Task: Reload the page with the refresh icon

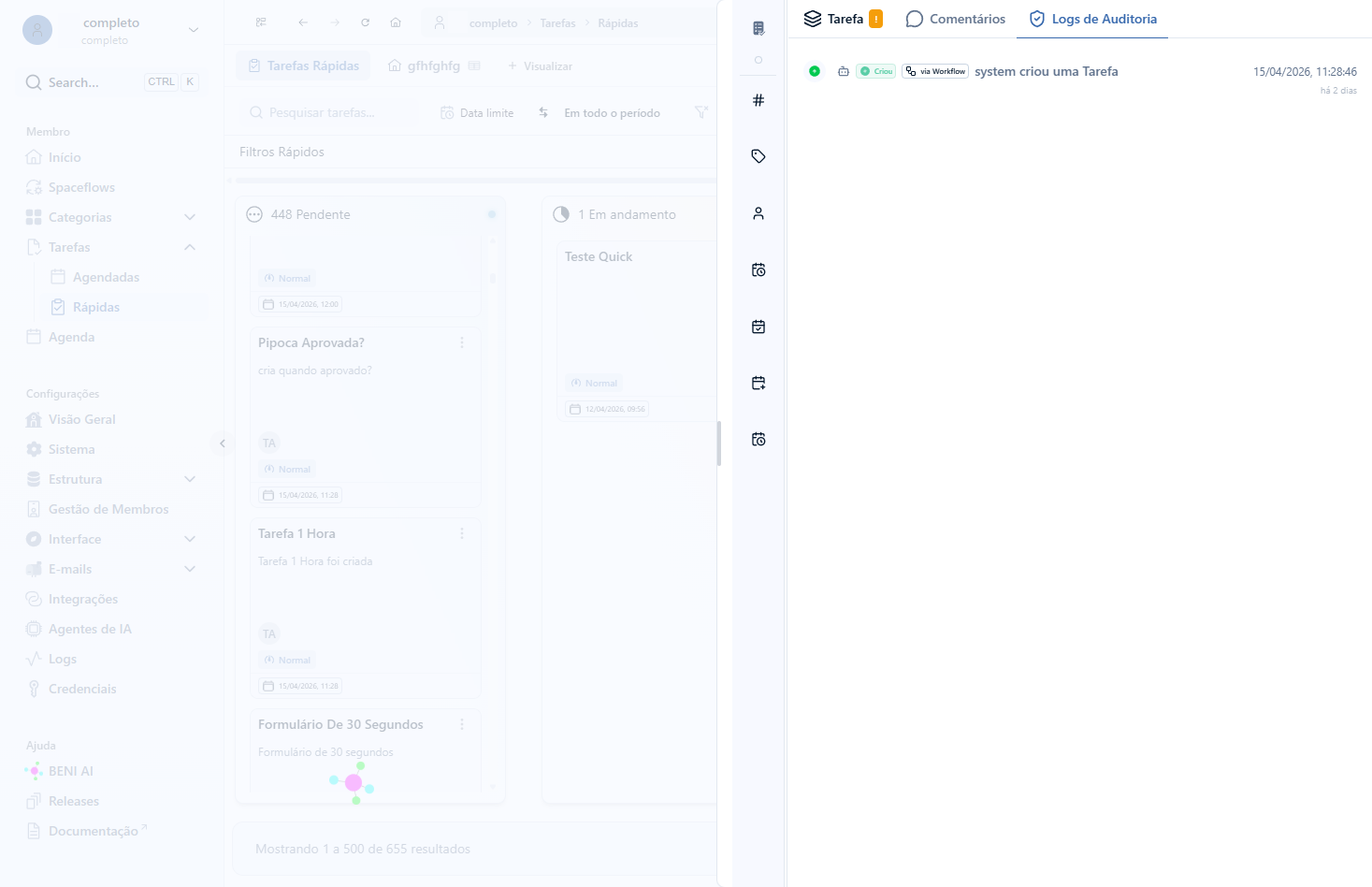Action: coord(366,22)
